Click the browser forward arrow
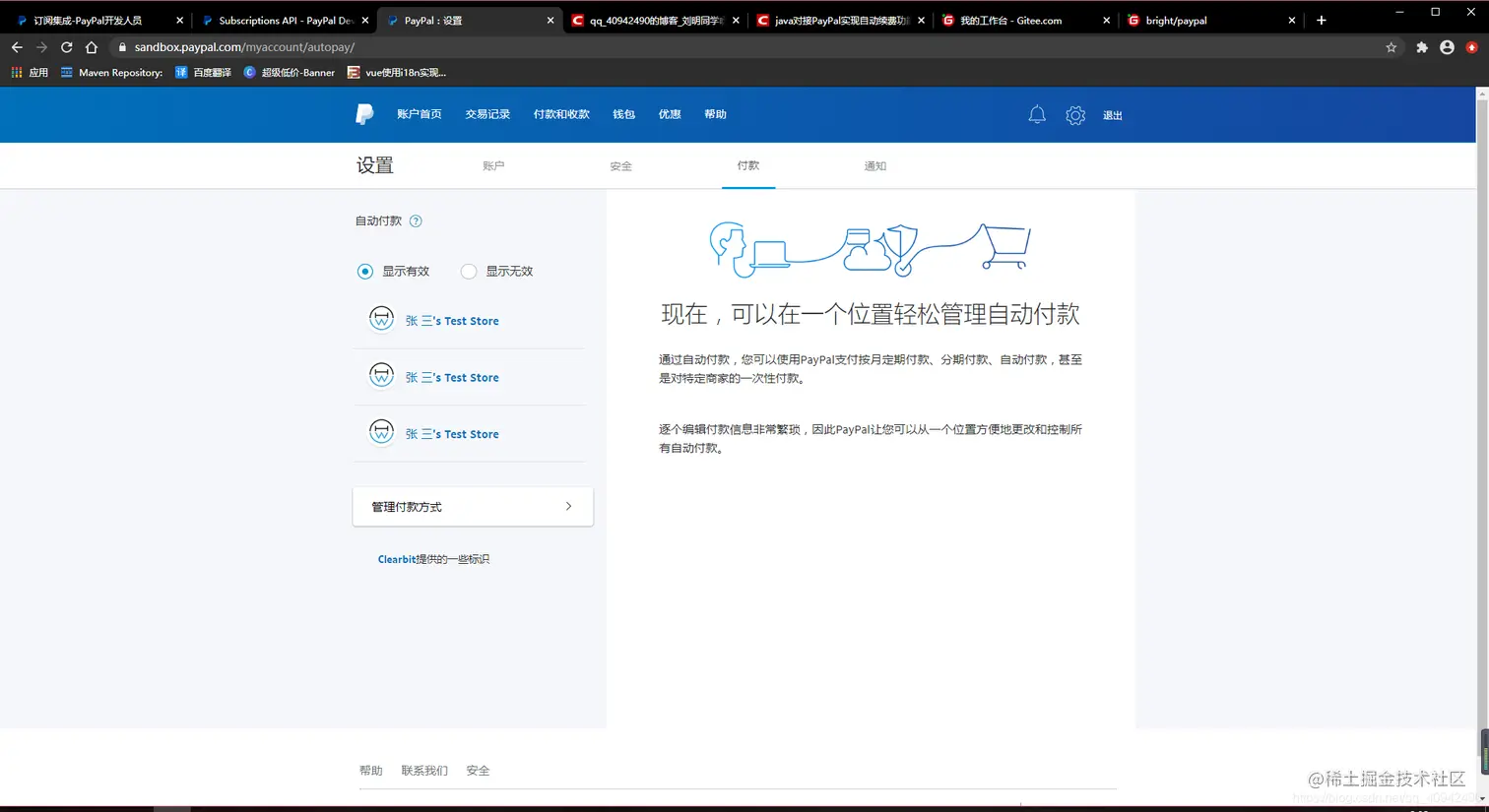Image resolution: width=1489 pixels, height=812 pixels. point(41,47)
